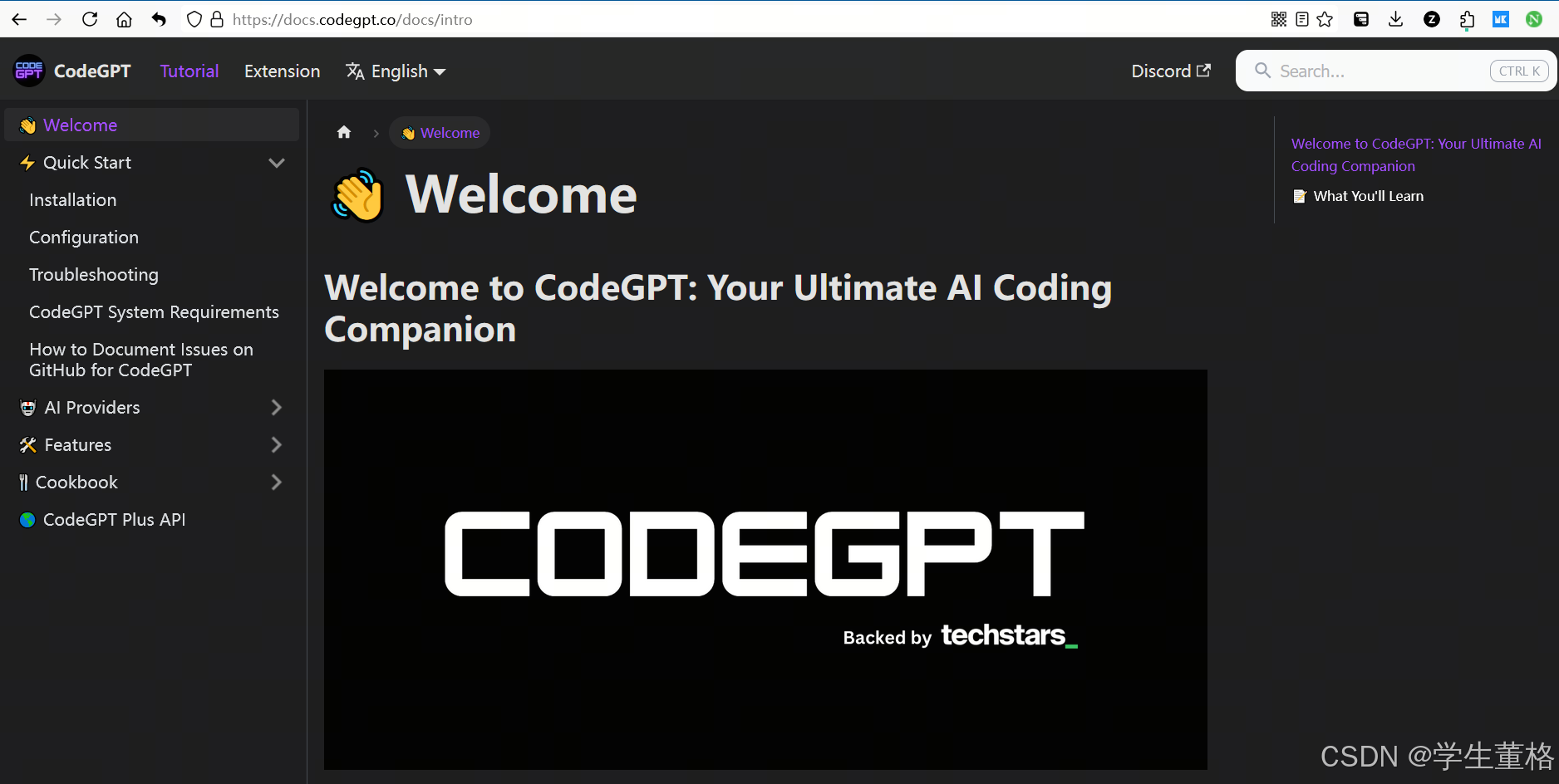Collapse the Quick Start section chevron

(277, 163)
